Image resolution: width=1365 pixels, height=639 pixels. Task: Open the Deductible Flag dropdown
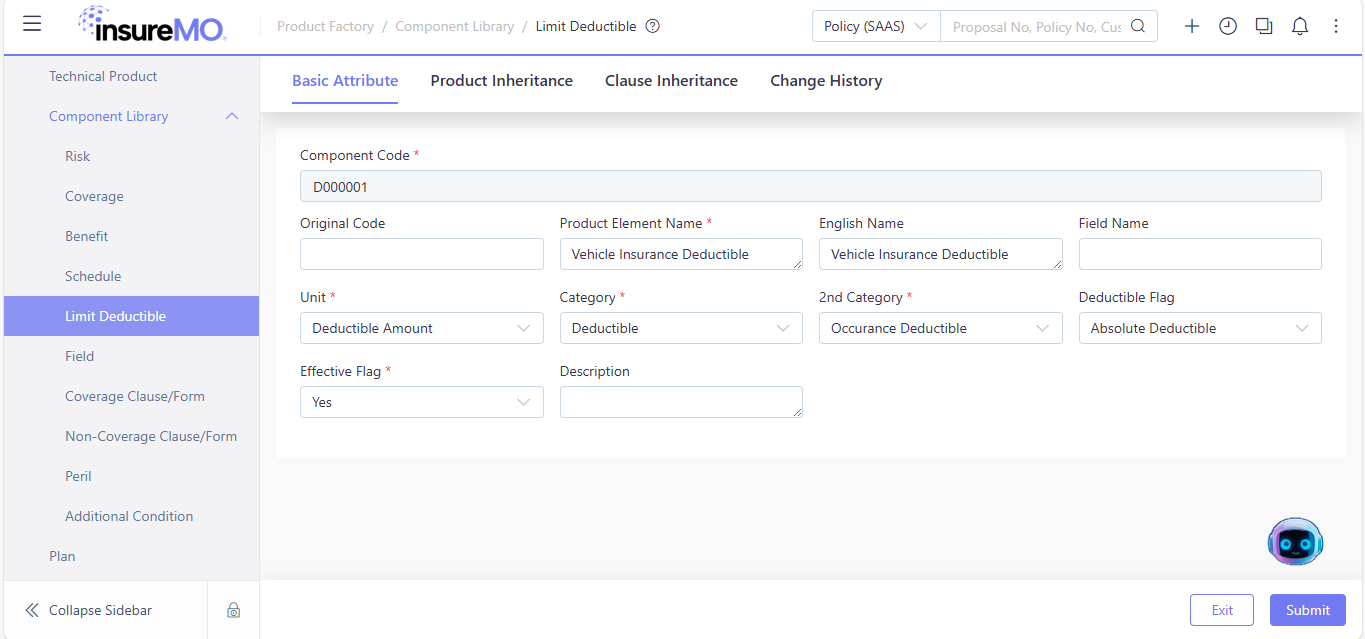pyautogui.click(x=1200, y=328)
